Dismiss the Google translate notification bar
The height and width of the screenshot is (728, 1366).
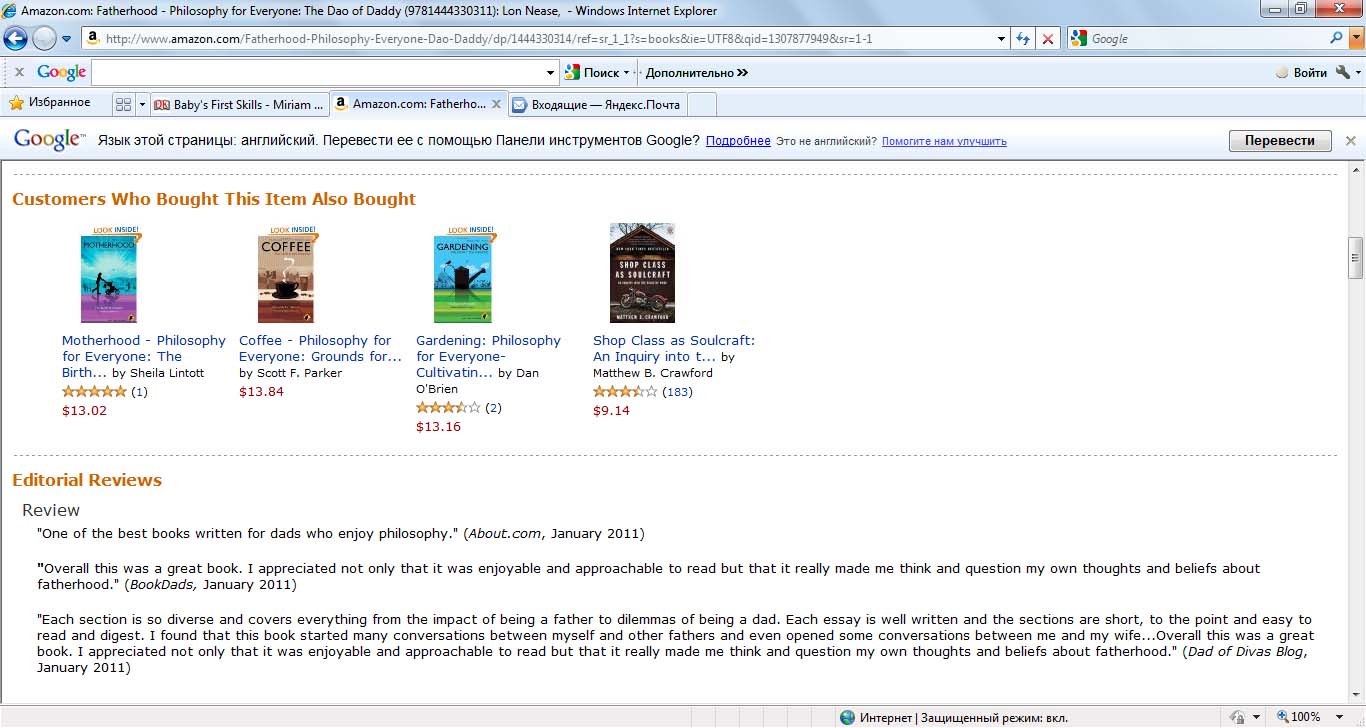coord(1350,141)
